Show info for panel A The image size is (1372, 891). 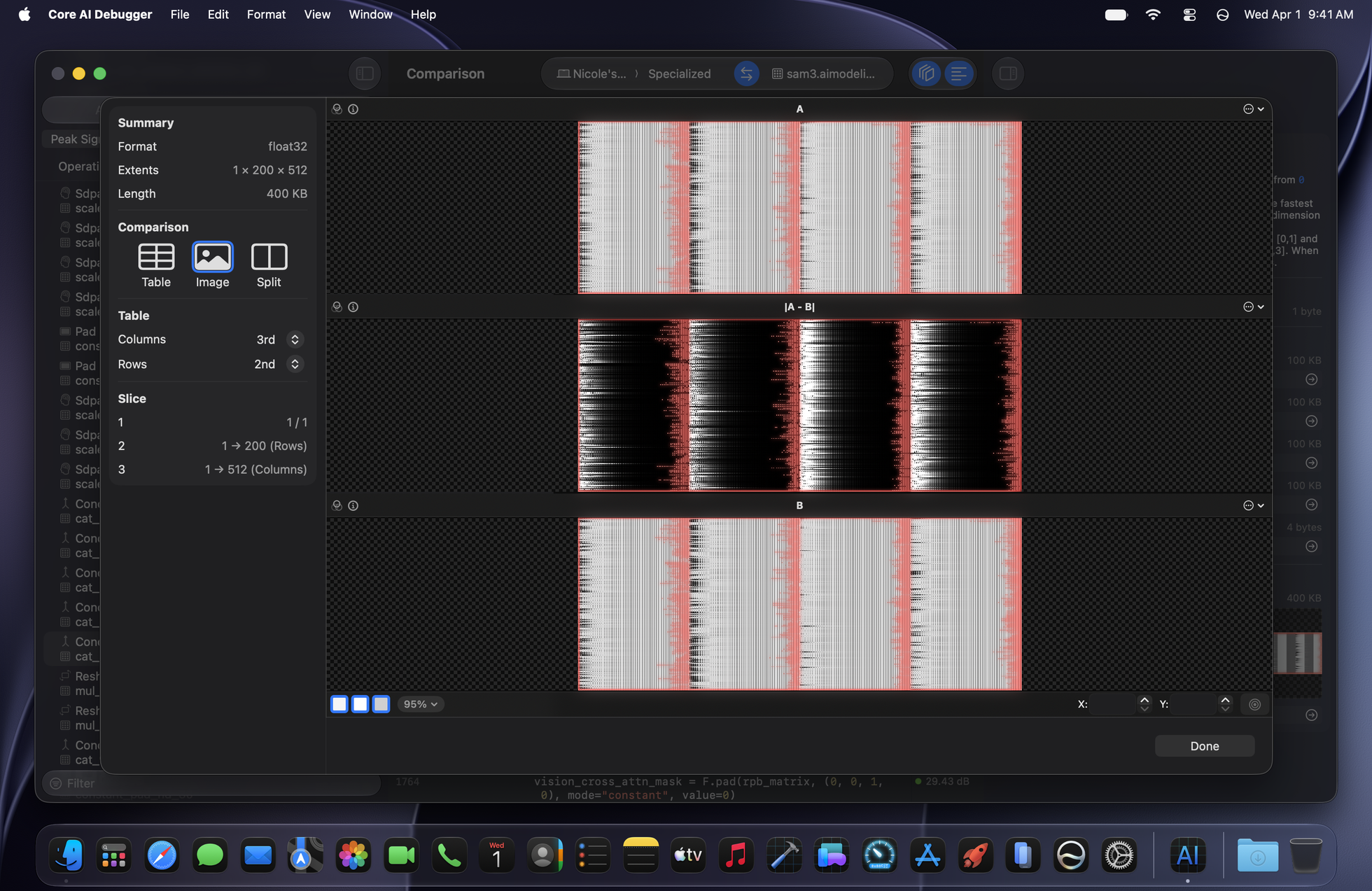(x=353, y=109)
